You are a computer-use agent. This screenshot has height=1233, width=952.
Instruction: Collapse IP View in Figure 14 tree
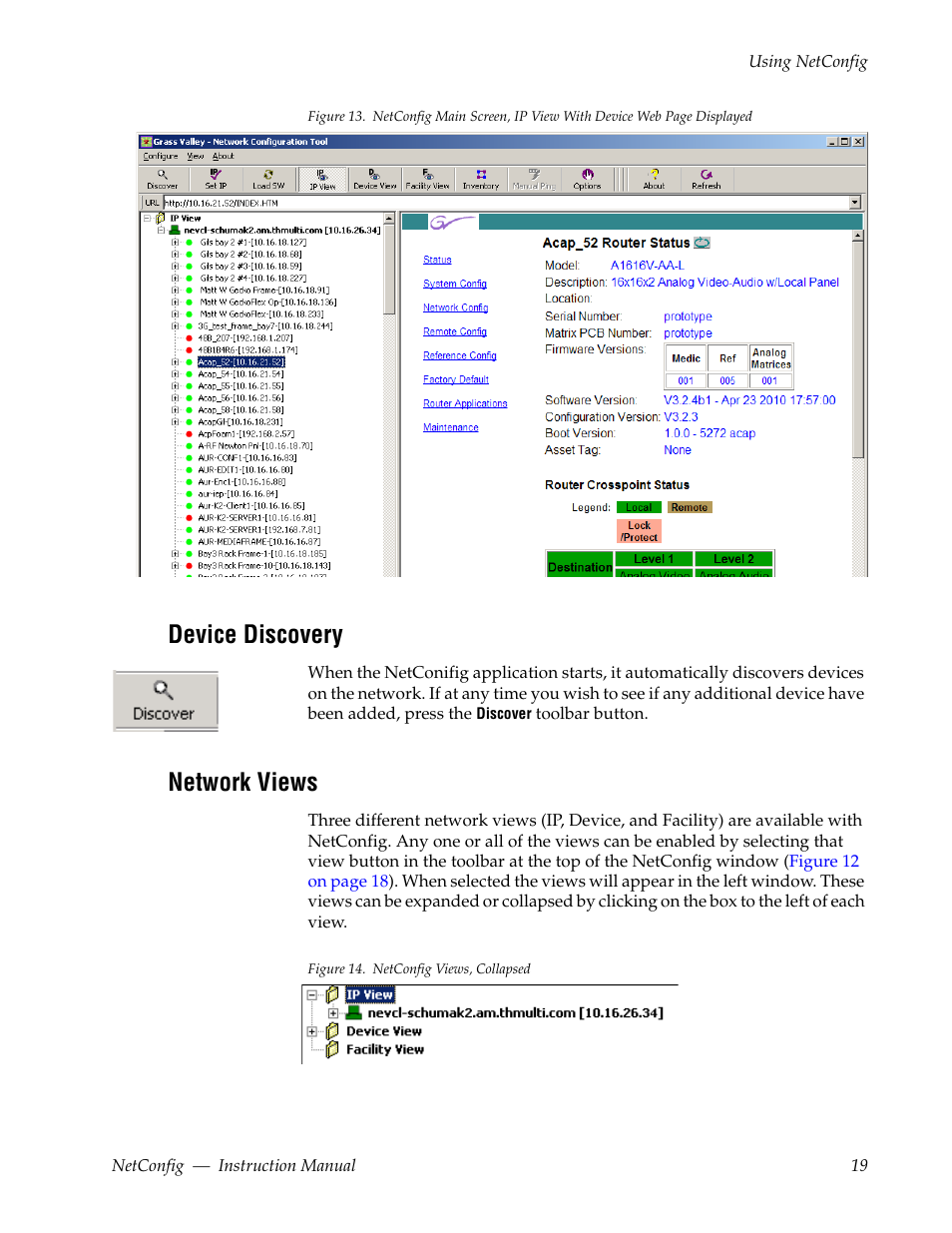click(311, 995)
